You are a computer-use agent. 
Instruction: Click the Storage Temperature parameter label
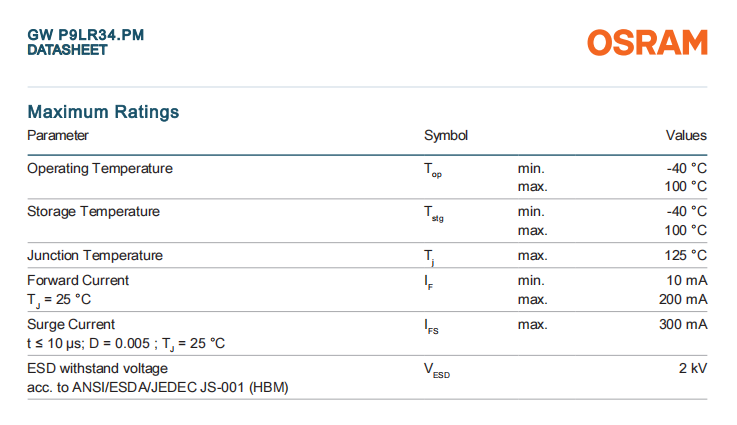pos(93,211)
